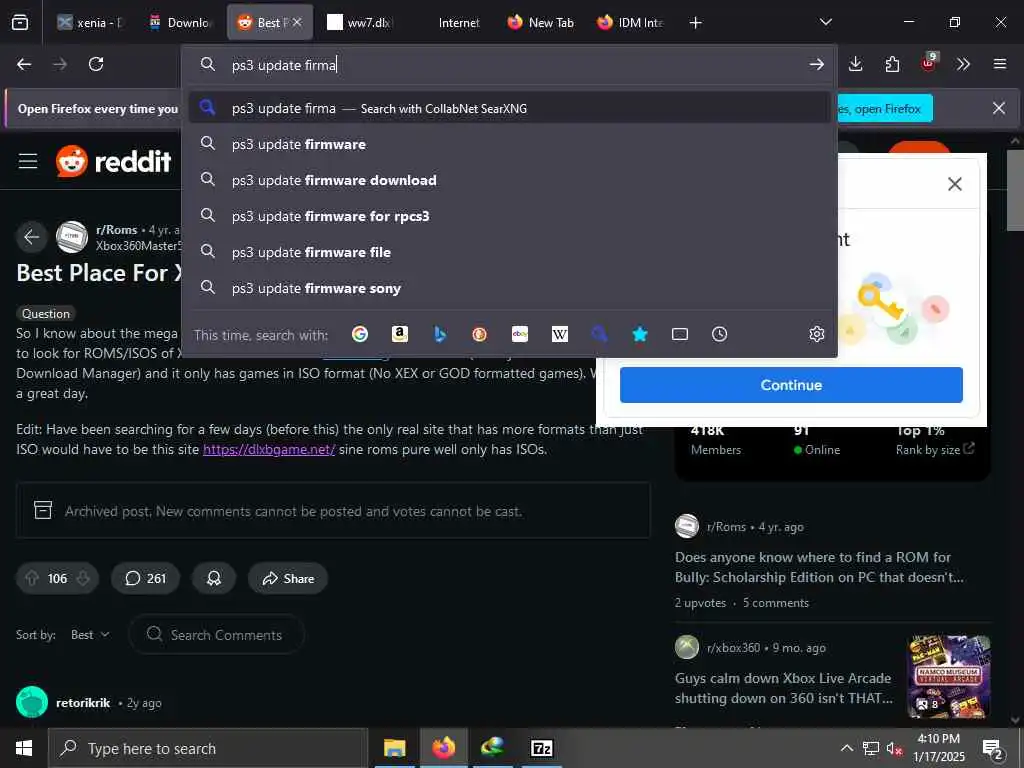This screenshot has width=1024, height=768.
Task: Select suggestion ps3 update firmware for rpcs3
Action: [x=509, y=216]
